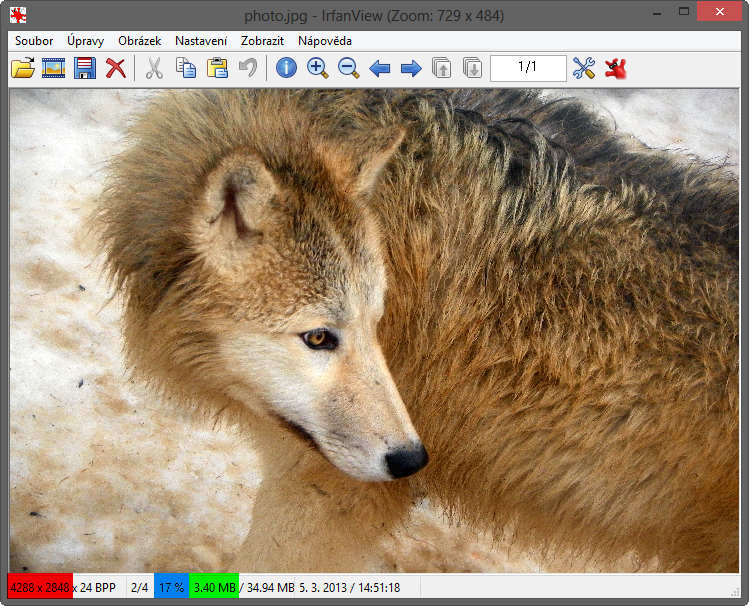
Task: Click the red IrfanView mascot about icon
Action: pos(615,68)
